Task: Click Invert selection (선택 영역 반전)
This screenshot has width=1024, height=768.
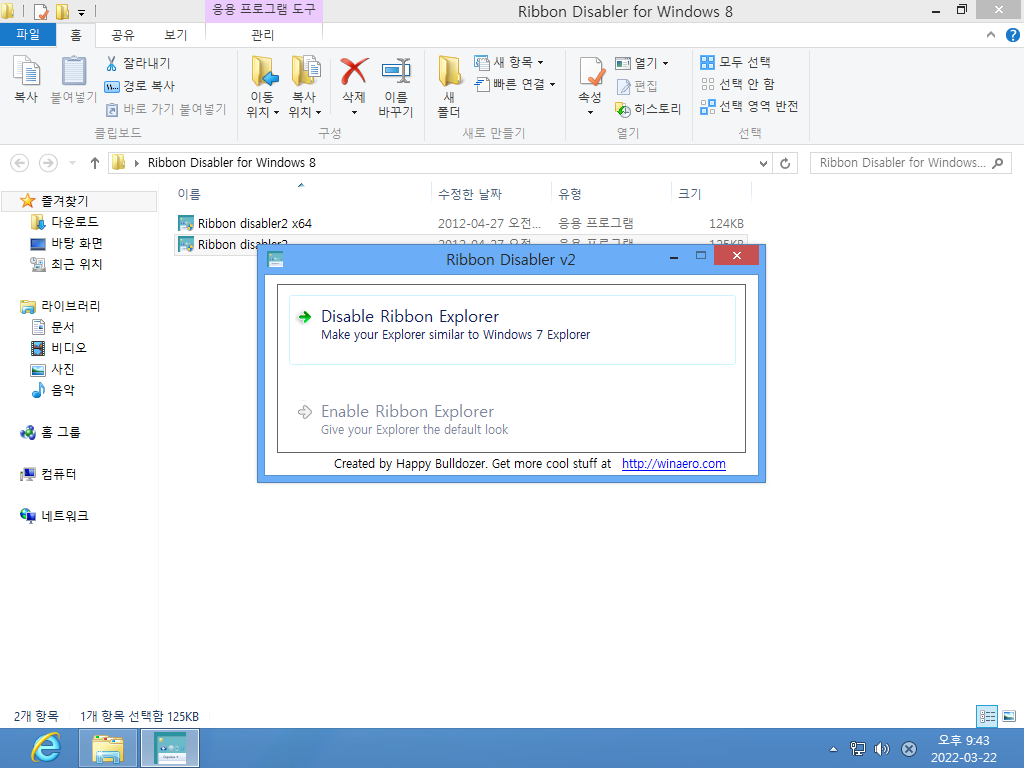Action: point(749,106)
